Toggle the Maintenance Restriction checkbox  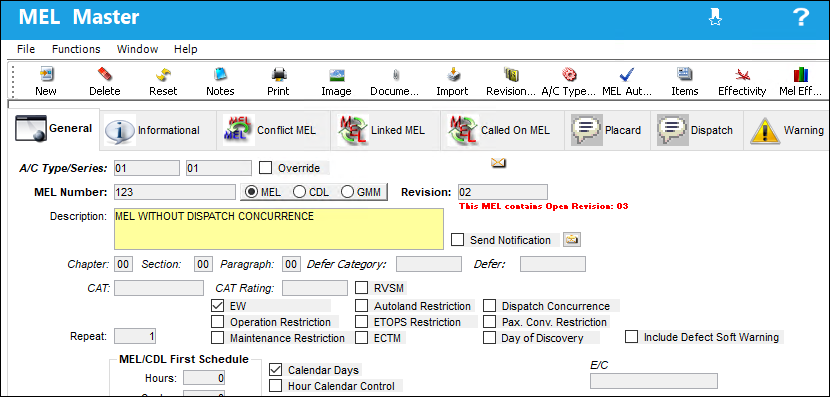click(x=217, y=338)
